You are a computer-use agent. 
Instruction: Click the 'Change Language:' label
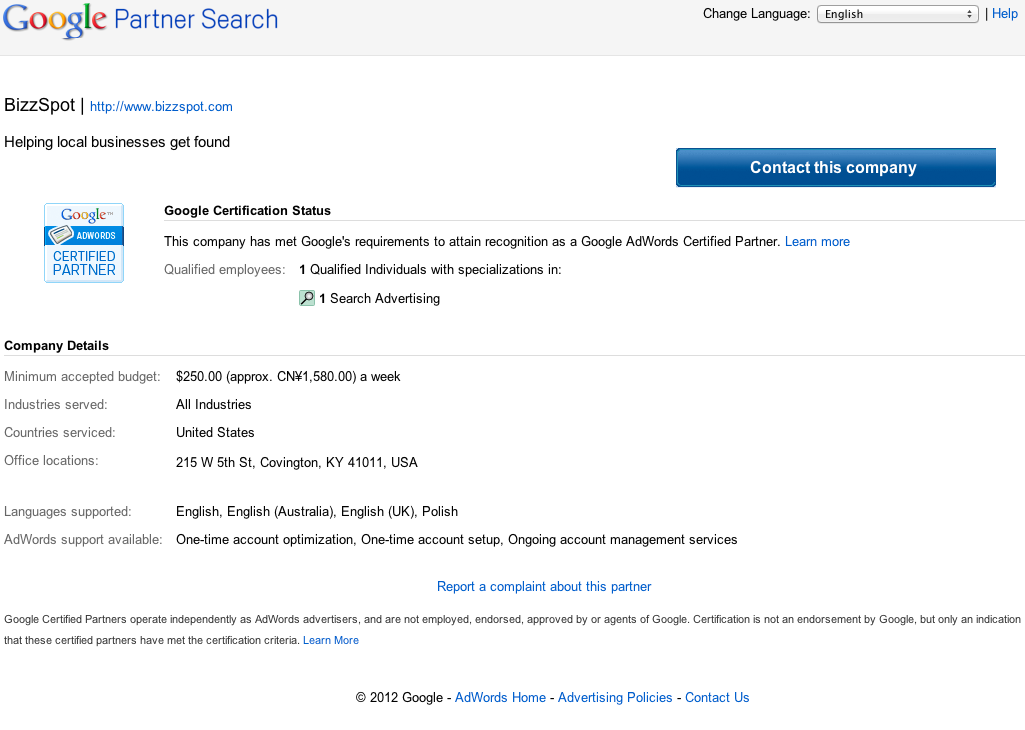(756, 14)
